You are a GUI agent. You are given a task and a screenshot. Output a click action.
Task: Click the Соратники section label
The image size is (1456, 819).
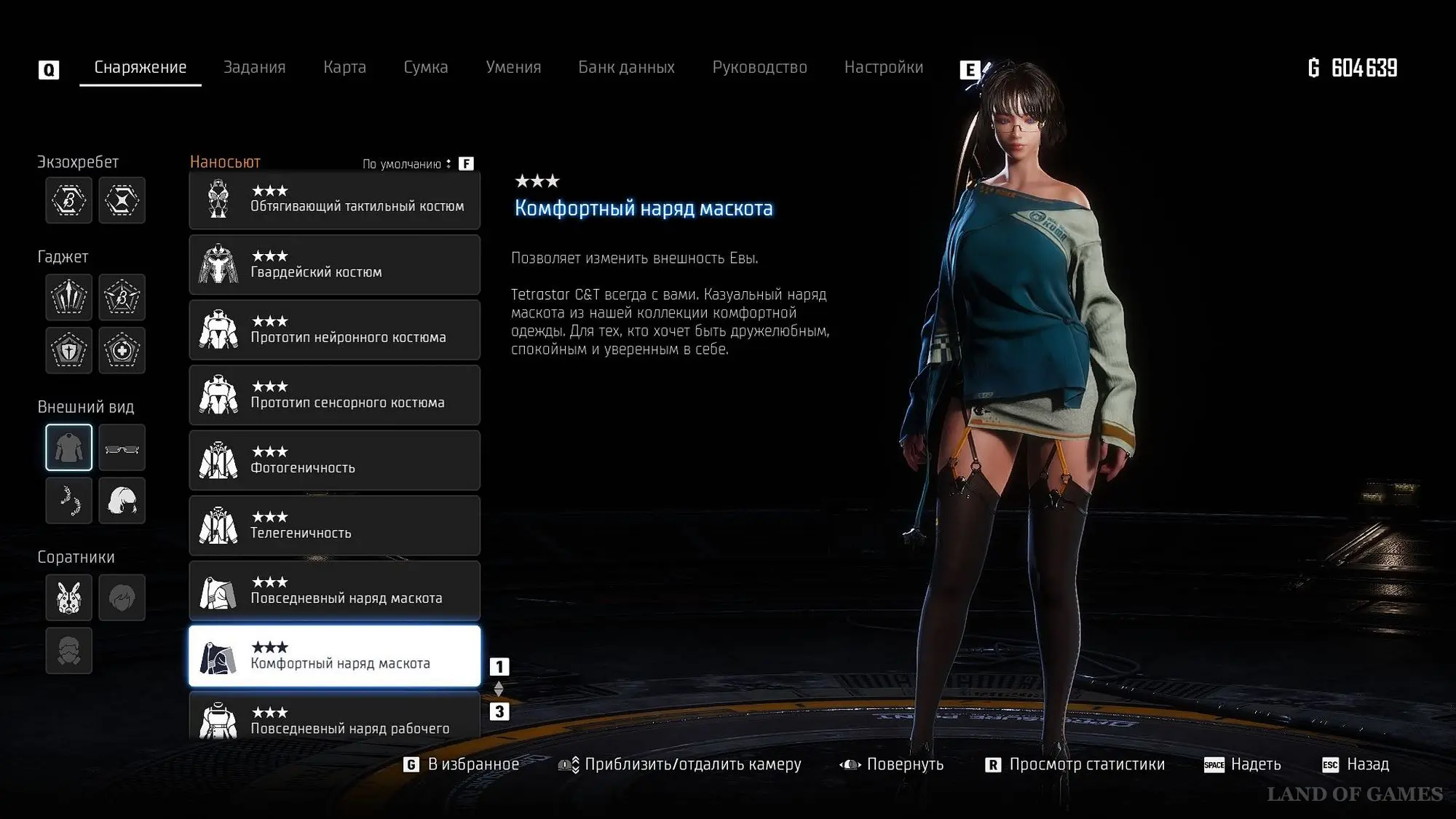tap(76, 557)
